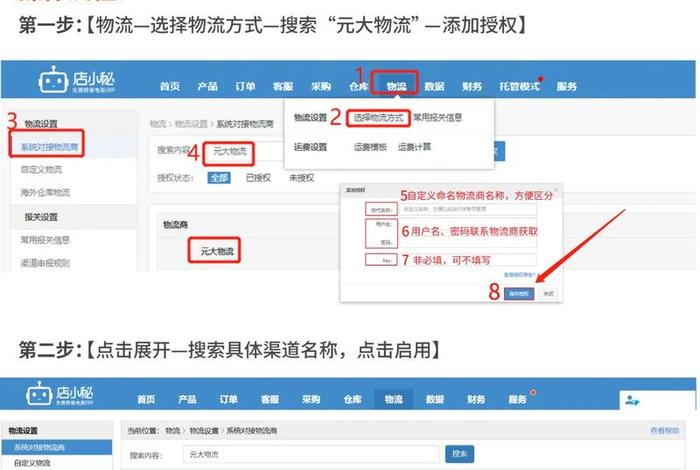Open 客服 menu in step two navigation bar

click(270, 399)
